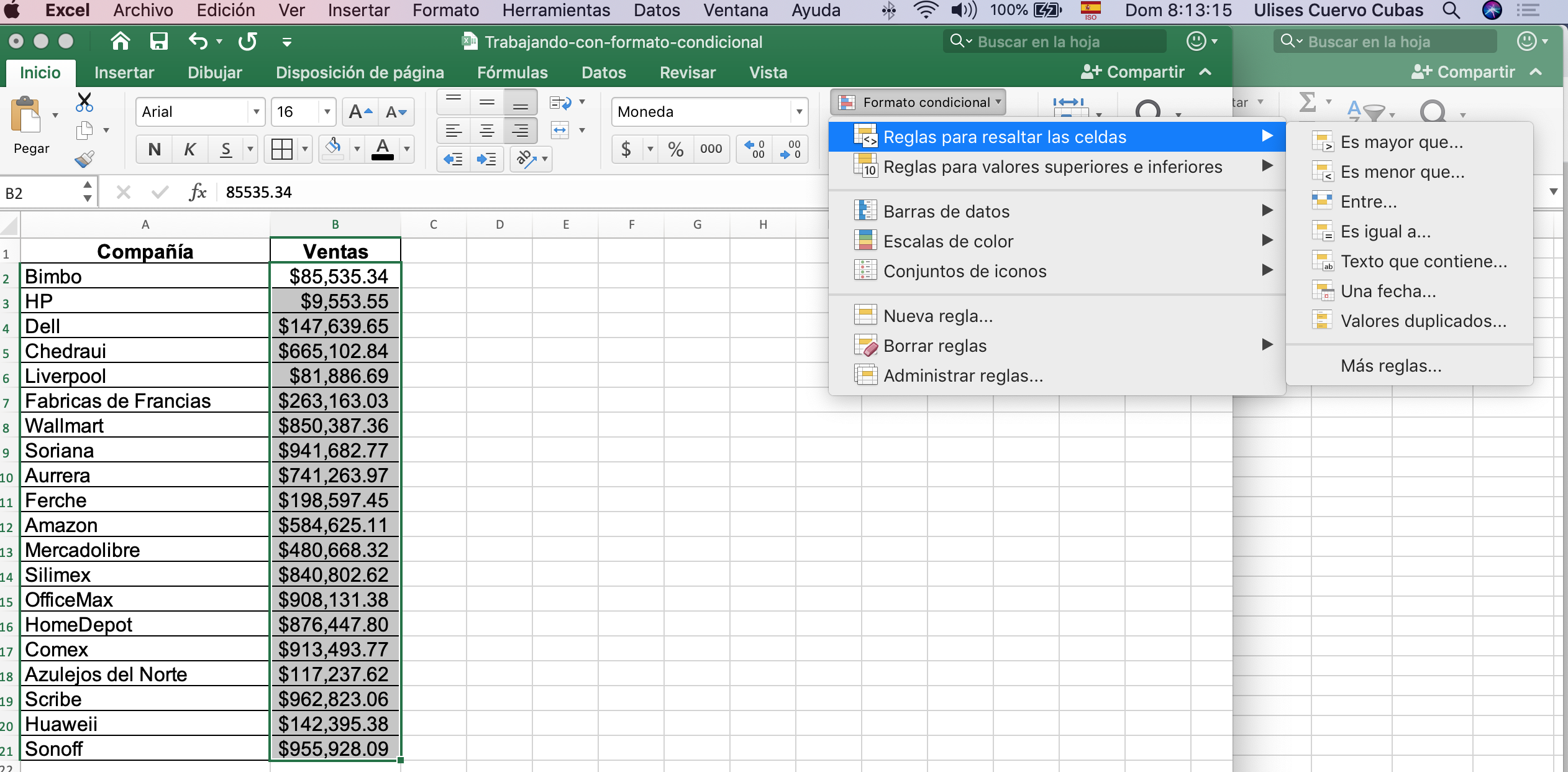Apply black font color A swatch
Viewport: 1568px width, 772px height.
click(383, 149)
